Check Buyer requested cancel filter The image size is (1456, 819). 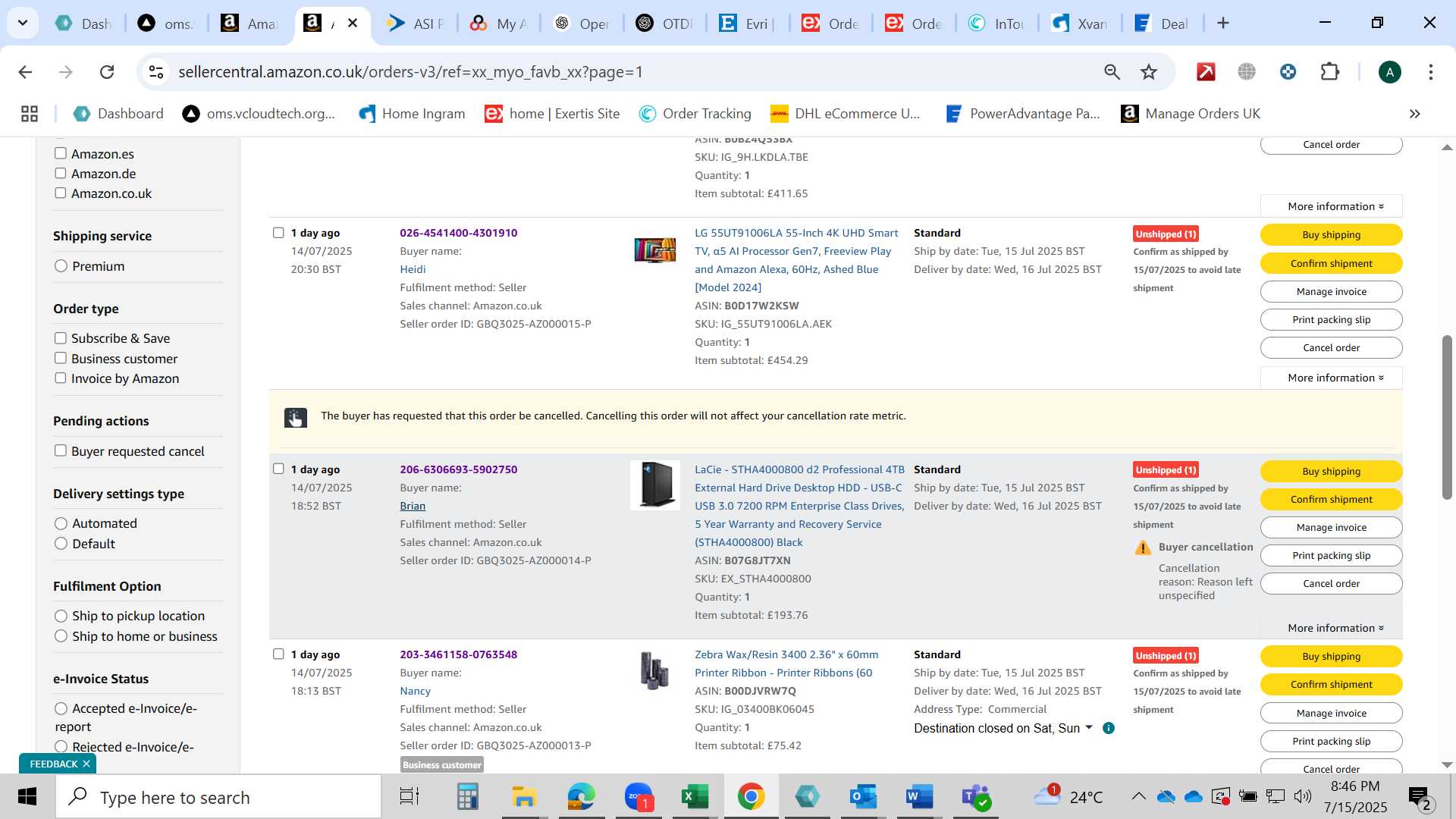click(61, 450)
